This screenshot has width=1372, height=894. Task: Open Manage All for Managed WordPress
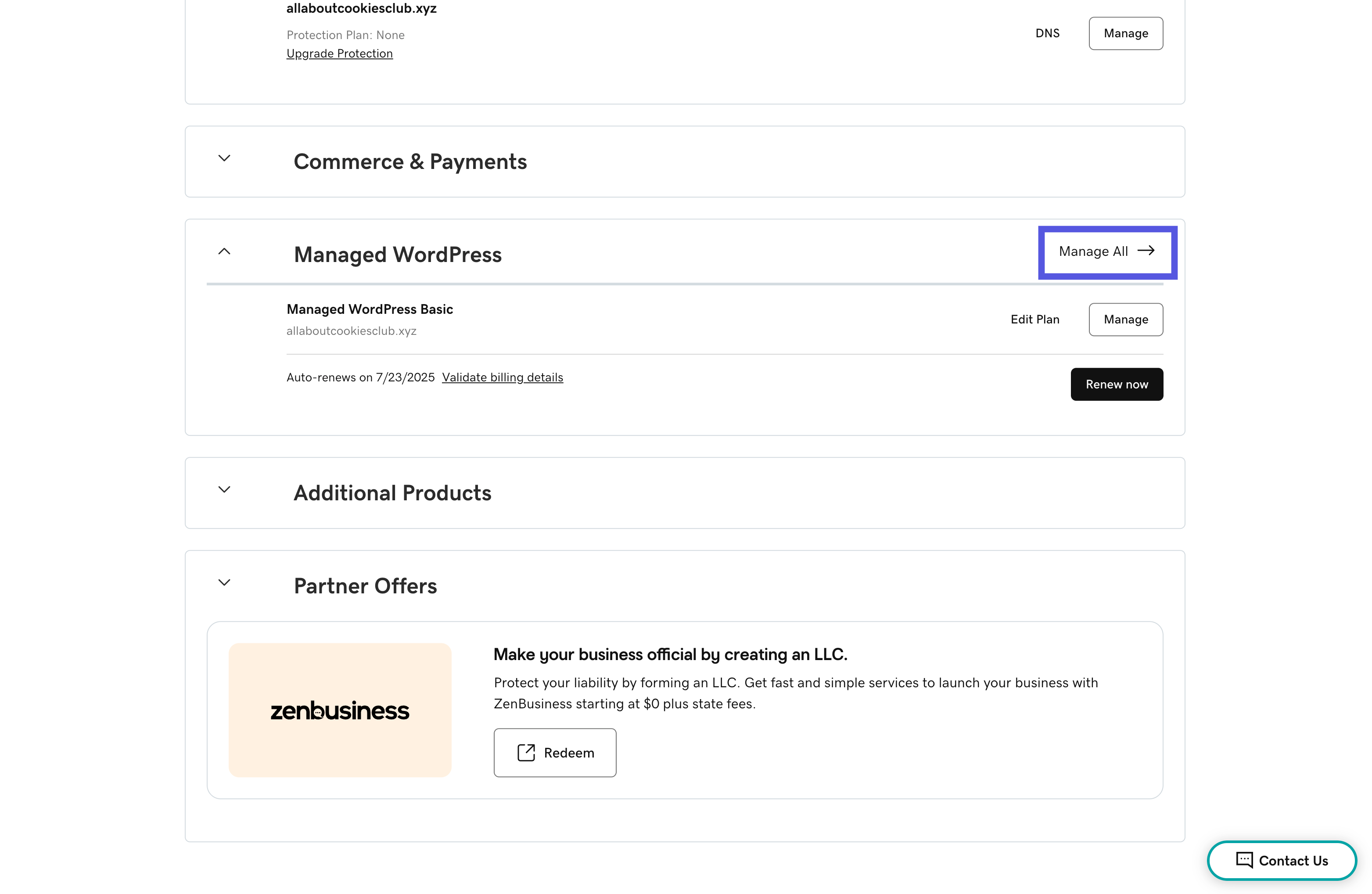(x=1106, y=252)
